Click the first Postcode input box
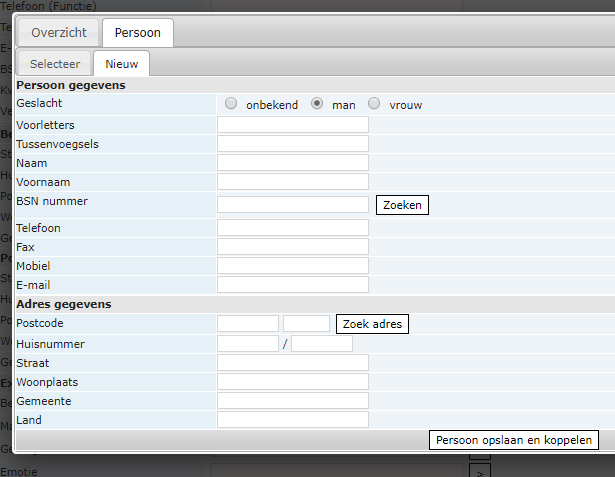The width and height of the screenshot is (615, 477). [x=248, y=324]
